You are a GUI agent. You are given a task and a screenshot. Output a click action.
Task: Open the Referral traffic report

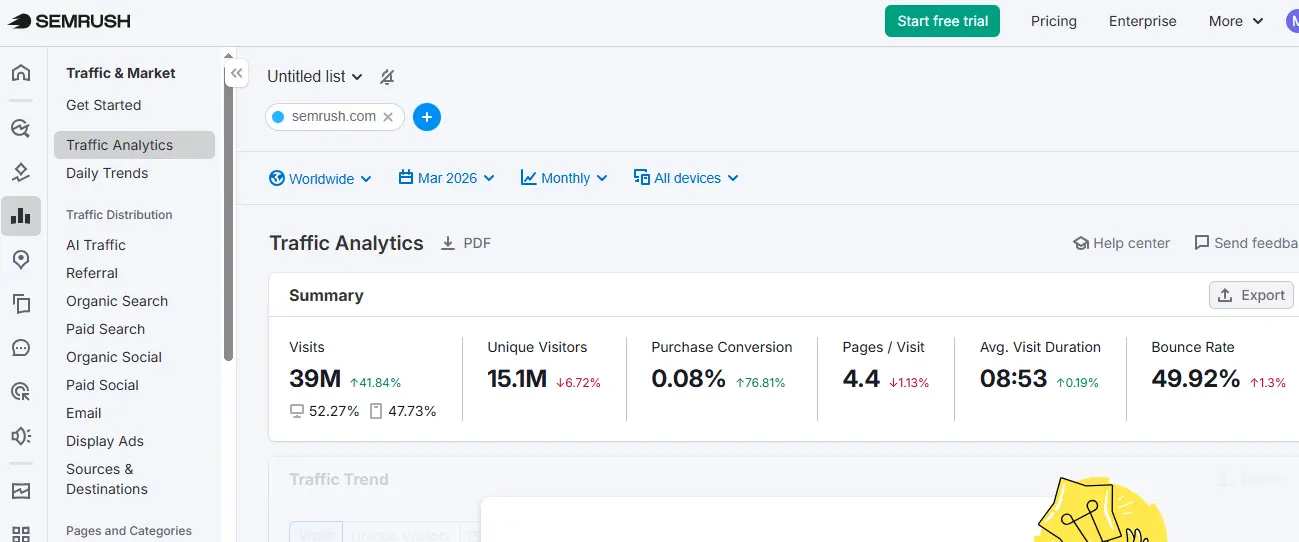click(x=92, y=273)
